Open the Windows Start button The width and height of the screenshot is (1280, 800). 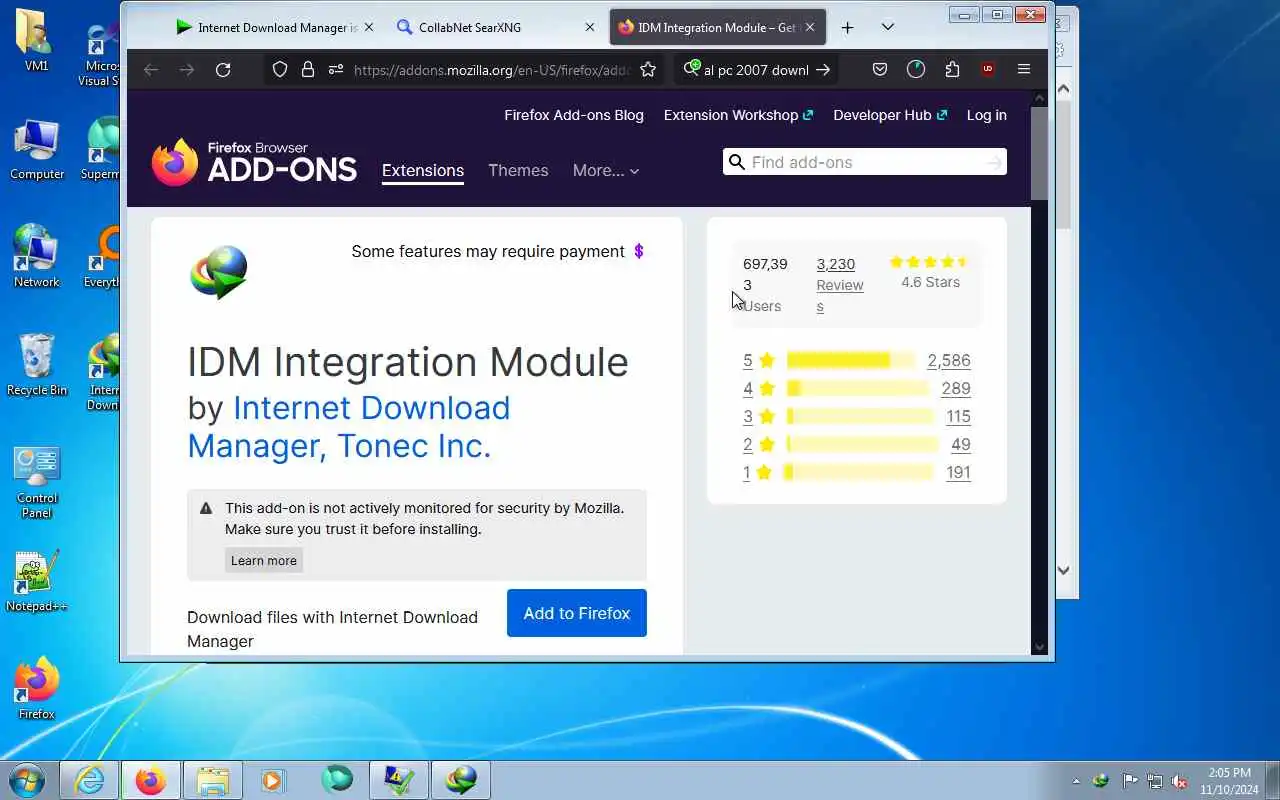[26, 780]
